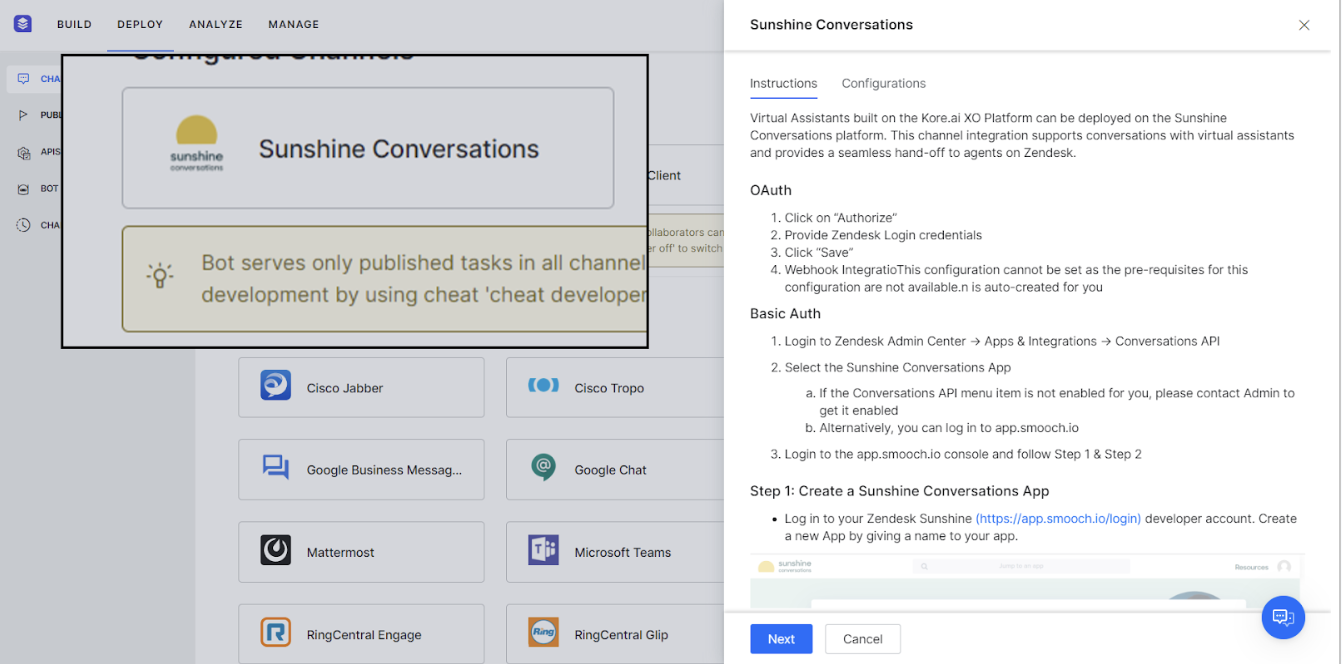Viewport: 1342px width, 664px height.
Task: Open the BUILD menu
Action: [x=74, y=24]
